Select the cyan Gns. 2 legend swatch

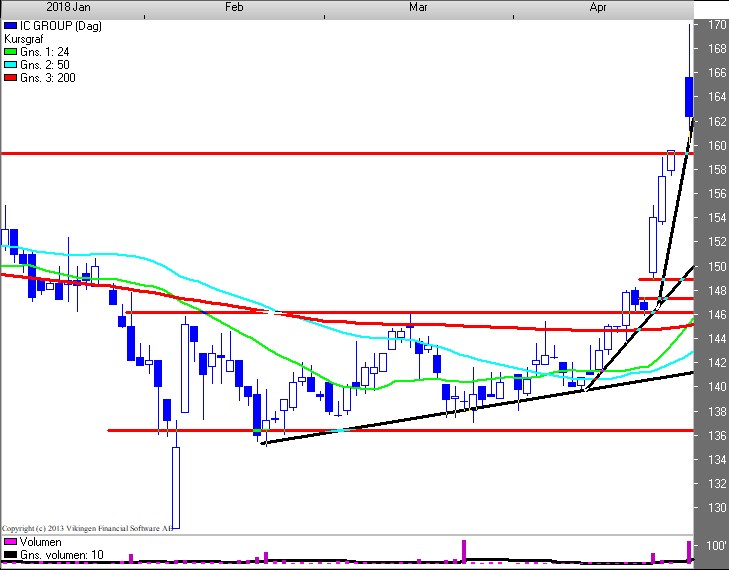pos(10,64)
